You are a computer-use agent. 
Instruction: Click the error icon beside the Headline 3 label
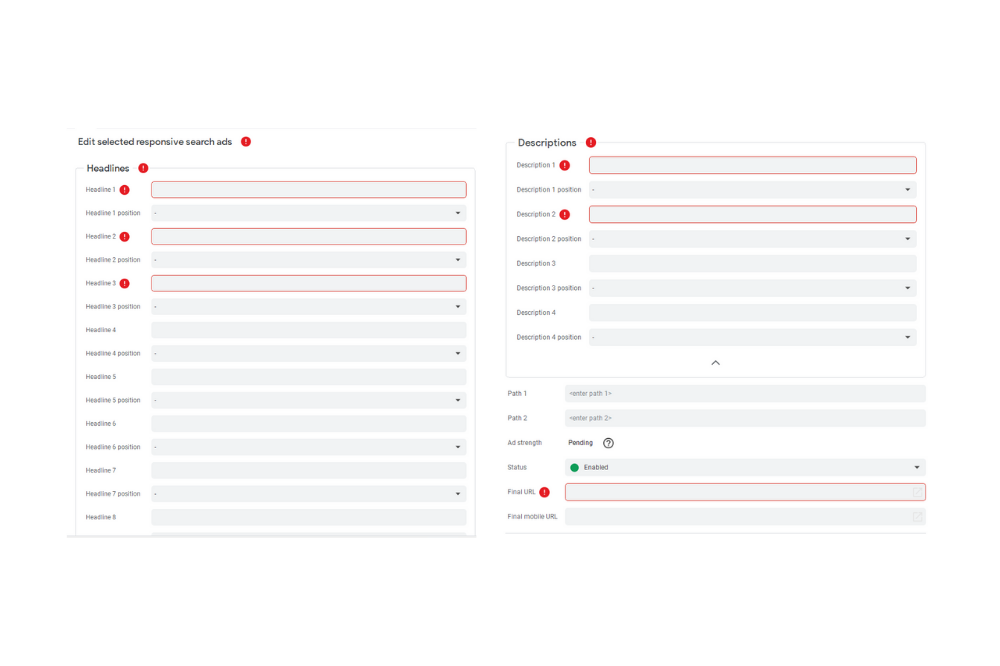(125, 283)
